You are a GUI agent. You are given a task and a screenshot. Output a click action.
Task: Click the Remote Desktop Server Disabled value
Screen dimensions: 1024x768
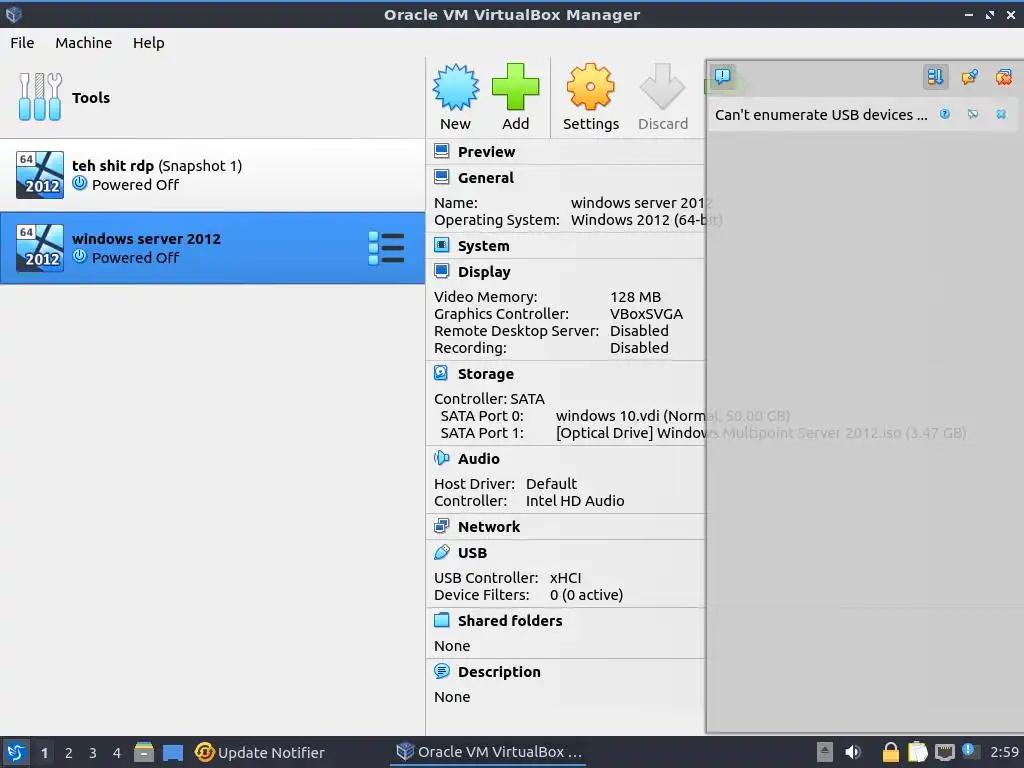[x=639, y=331]
